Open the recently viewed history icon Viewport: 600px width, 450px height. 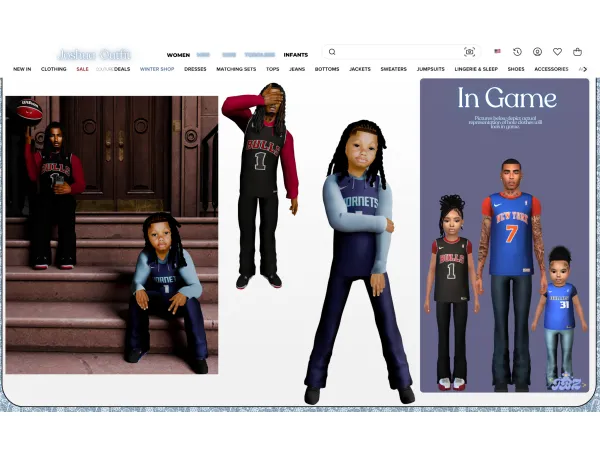(x=517, y=52)
